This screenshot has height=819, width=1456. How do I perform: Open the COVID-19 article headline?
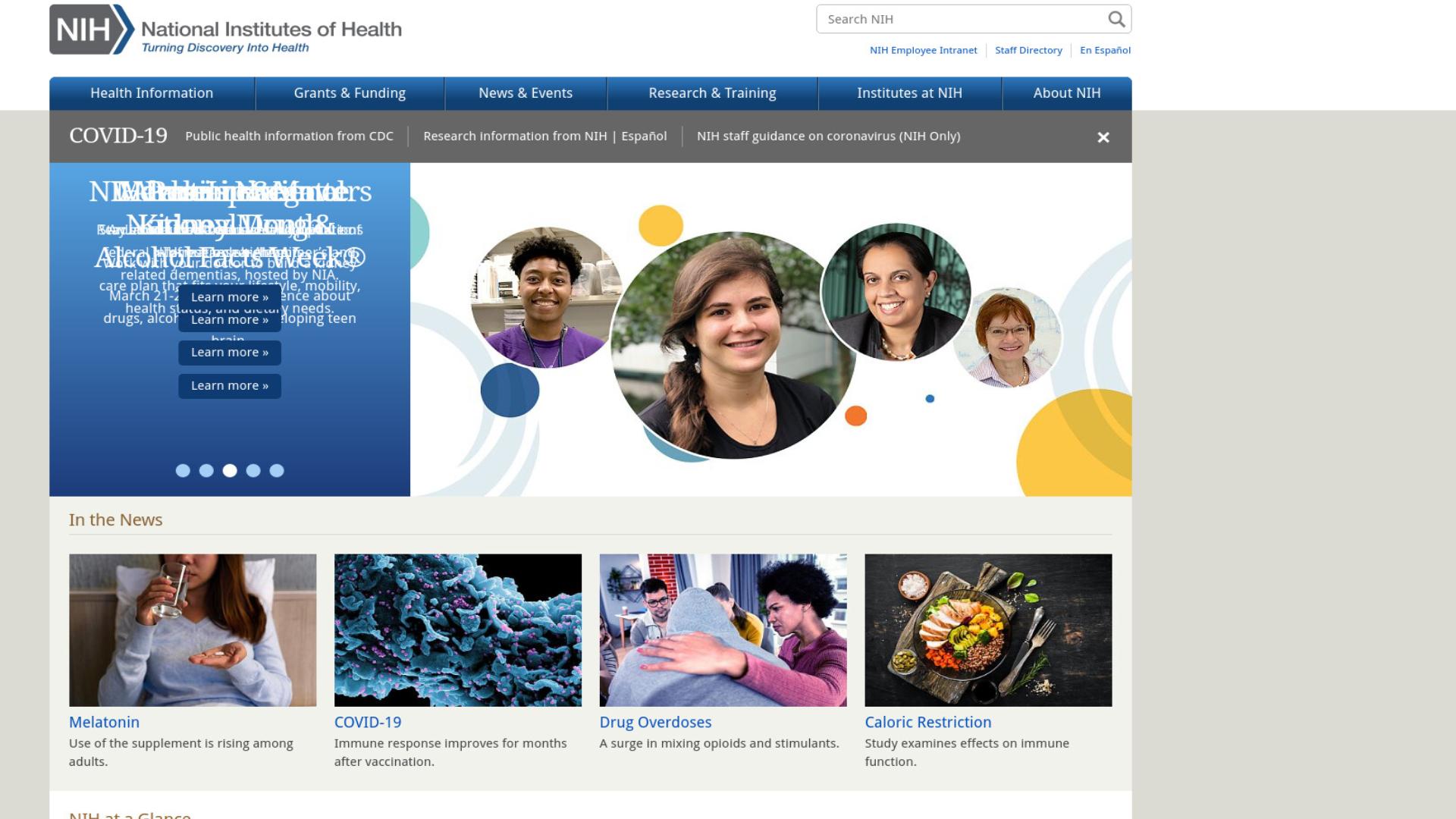[368, 723]
